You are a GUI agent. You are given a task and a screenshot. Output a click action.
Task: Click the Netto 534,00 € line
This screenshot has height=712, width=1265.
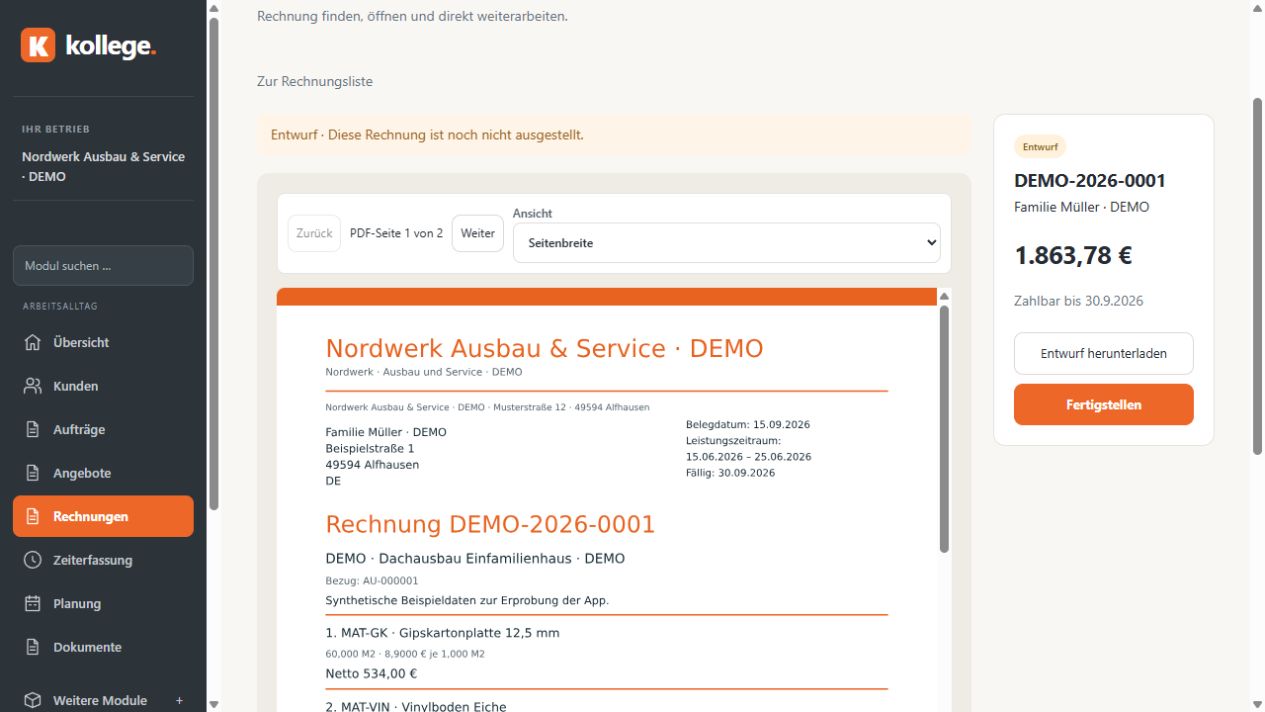click(371, 674)
